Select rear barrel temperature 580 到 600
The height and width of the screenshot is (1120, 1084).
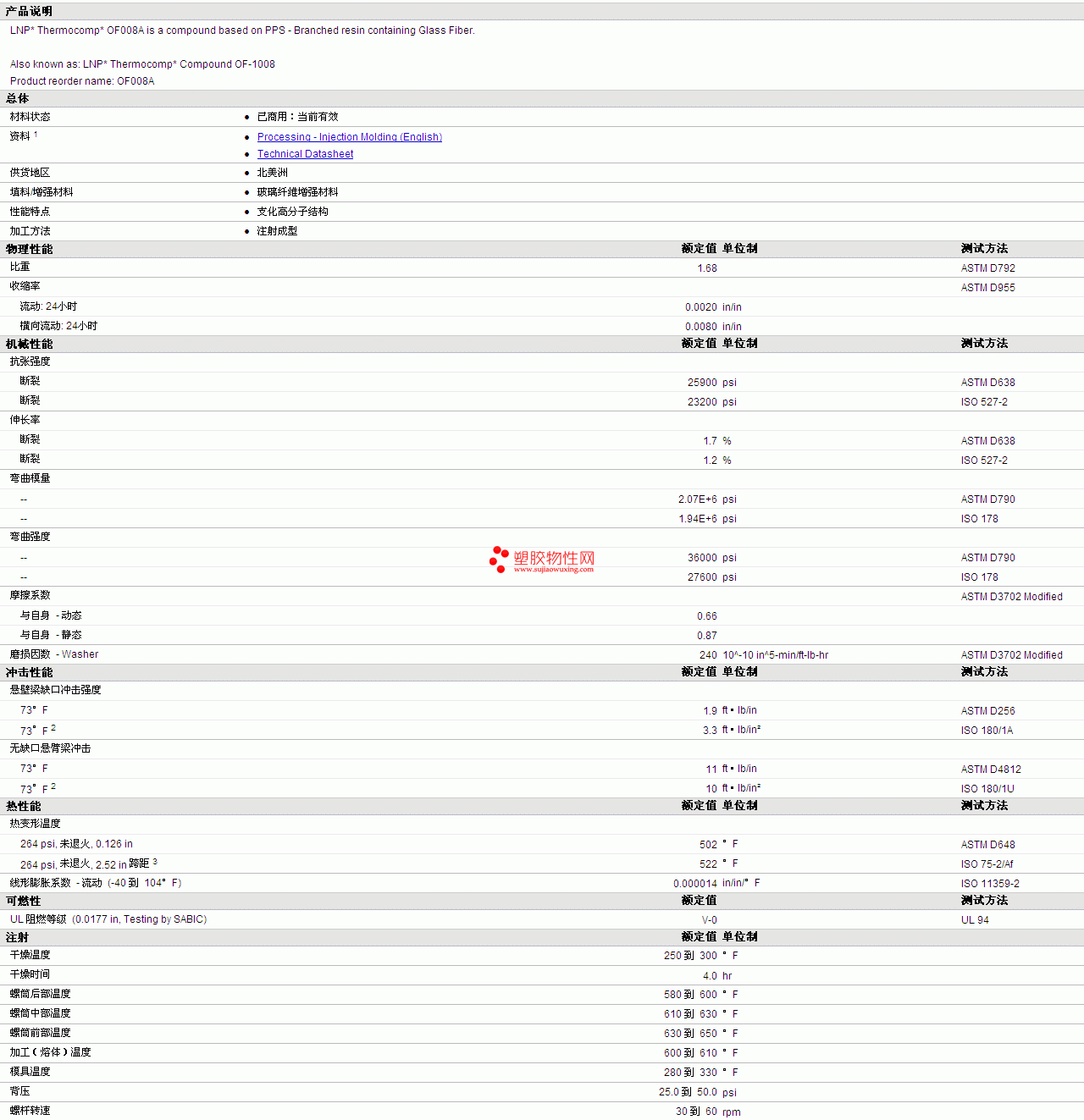pos(690,995)
